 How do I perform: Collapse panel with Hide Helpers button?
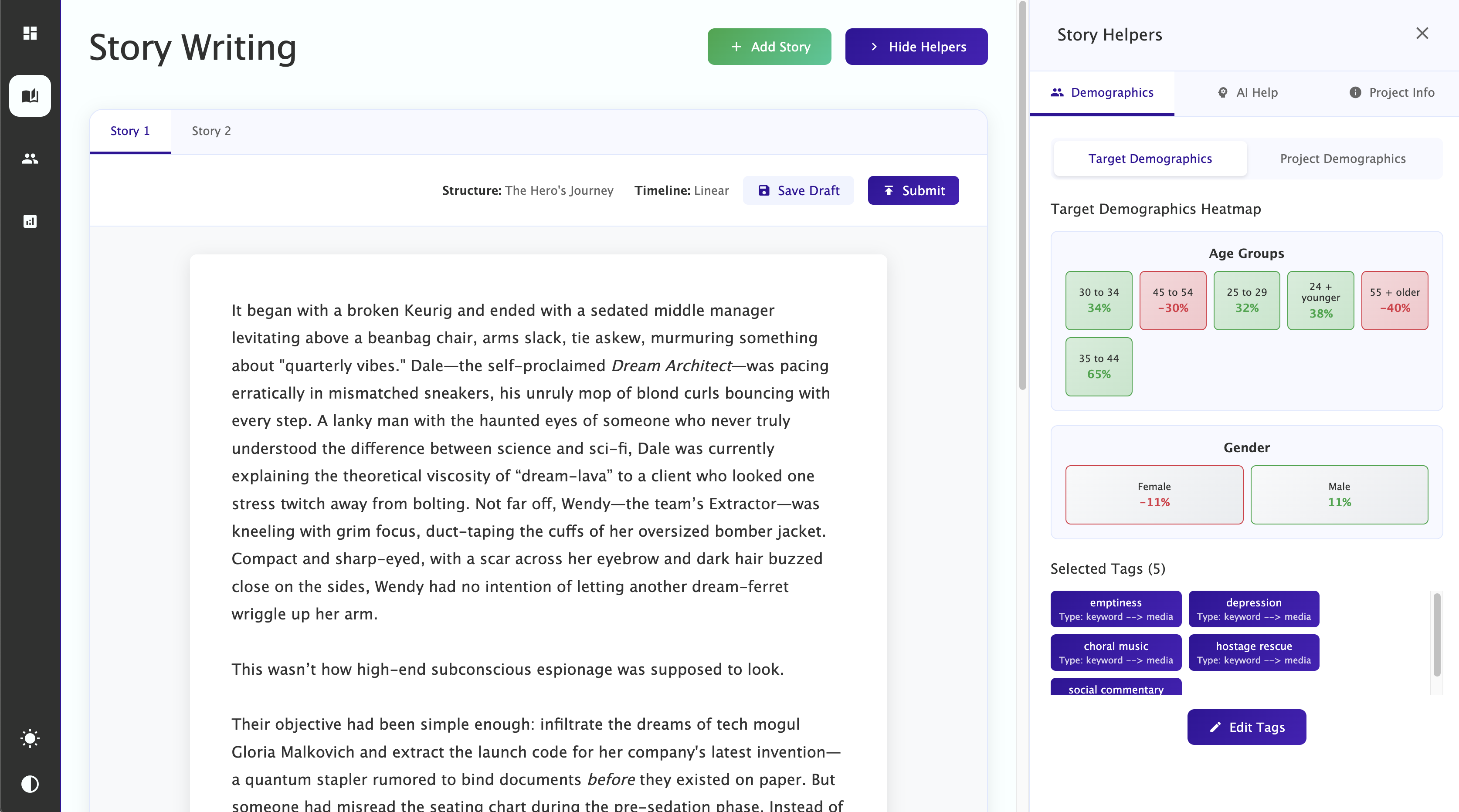(x=916, y=47)
